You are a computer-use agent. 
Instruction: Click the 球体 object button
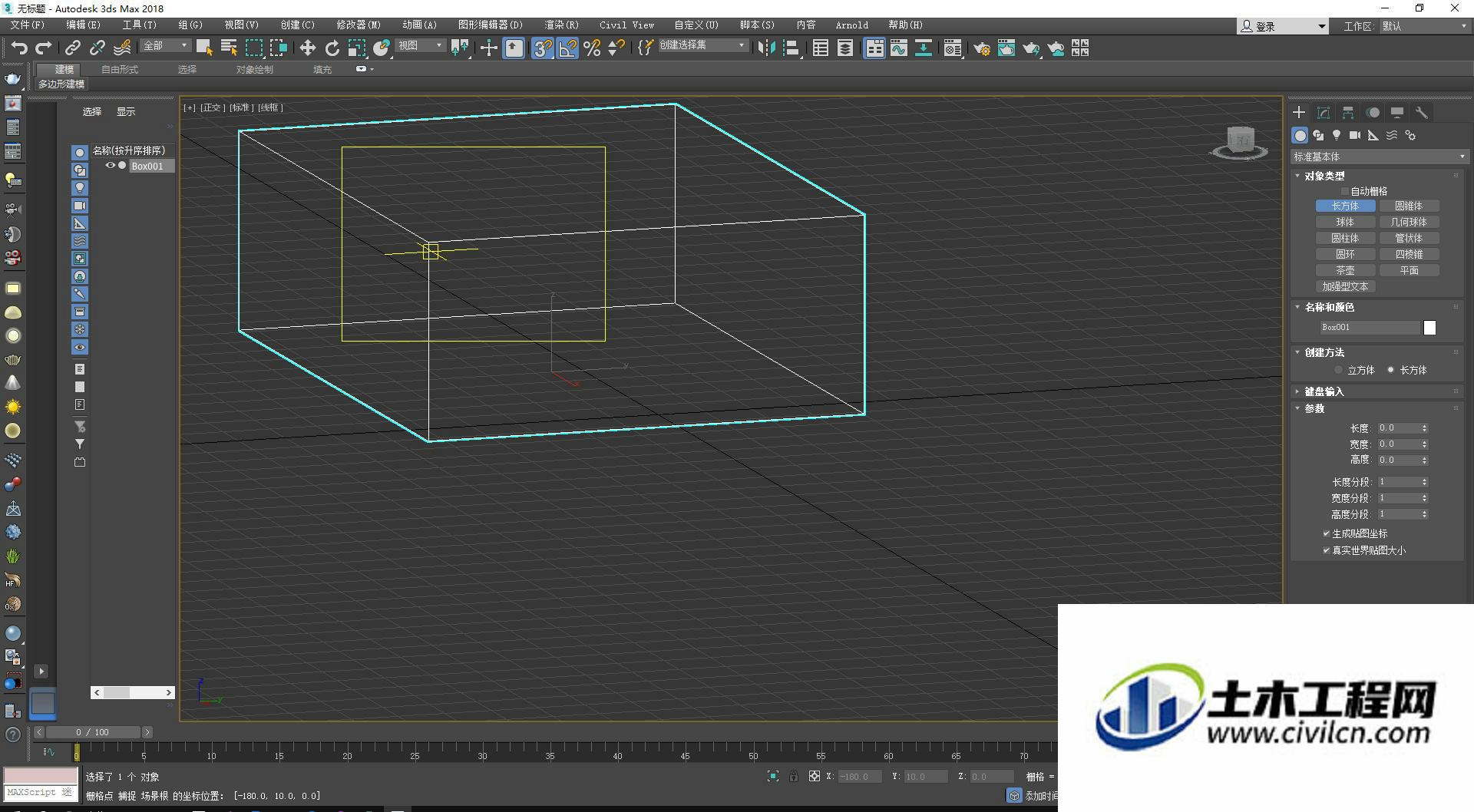[1345, 222]
